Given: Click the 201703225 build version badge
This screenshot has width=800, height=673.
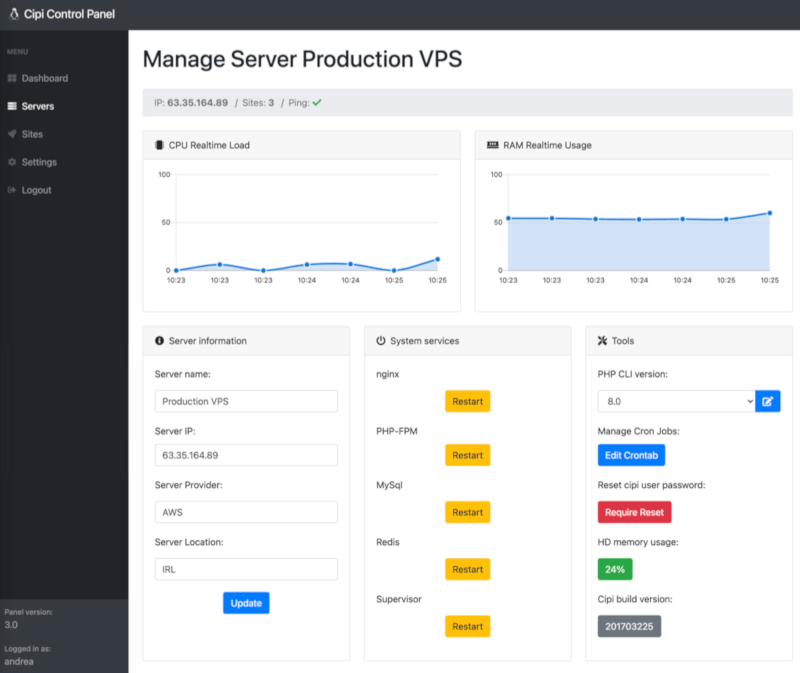Looking at the screenshot, I should (x=629, y=627).
